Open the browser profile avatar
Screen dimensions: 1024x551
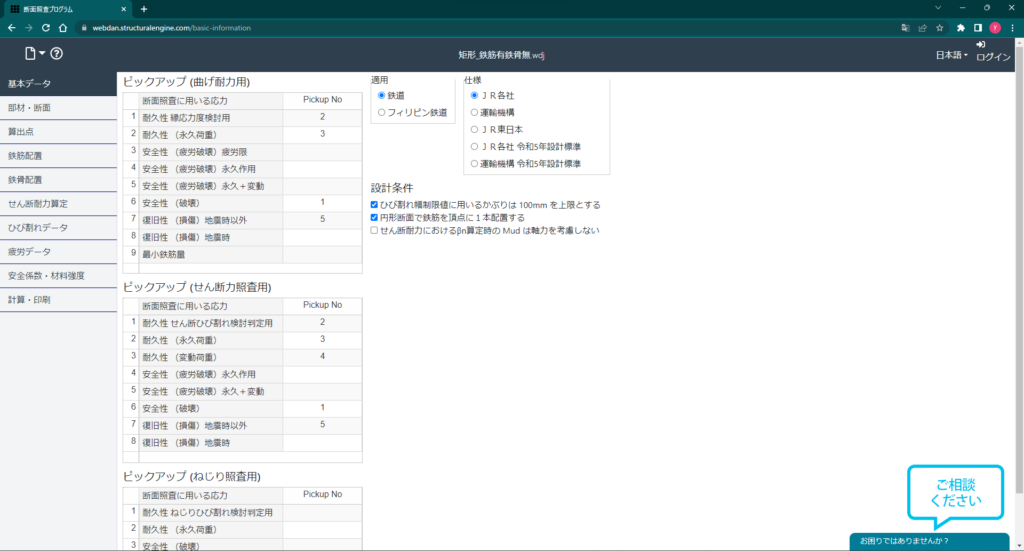tap(995, 28)
